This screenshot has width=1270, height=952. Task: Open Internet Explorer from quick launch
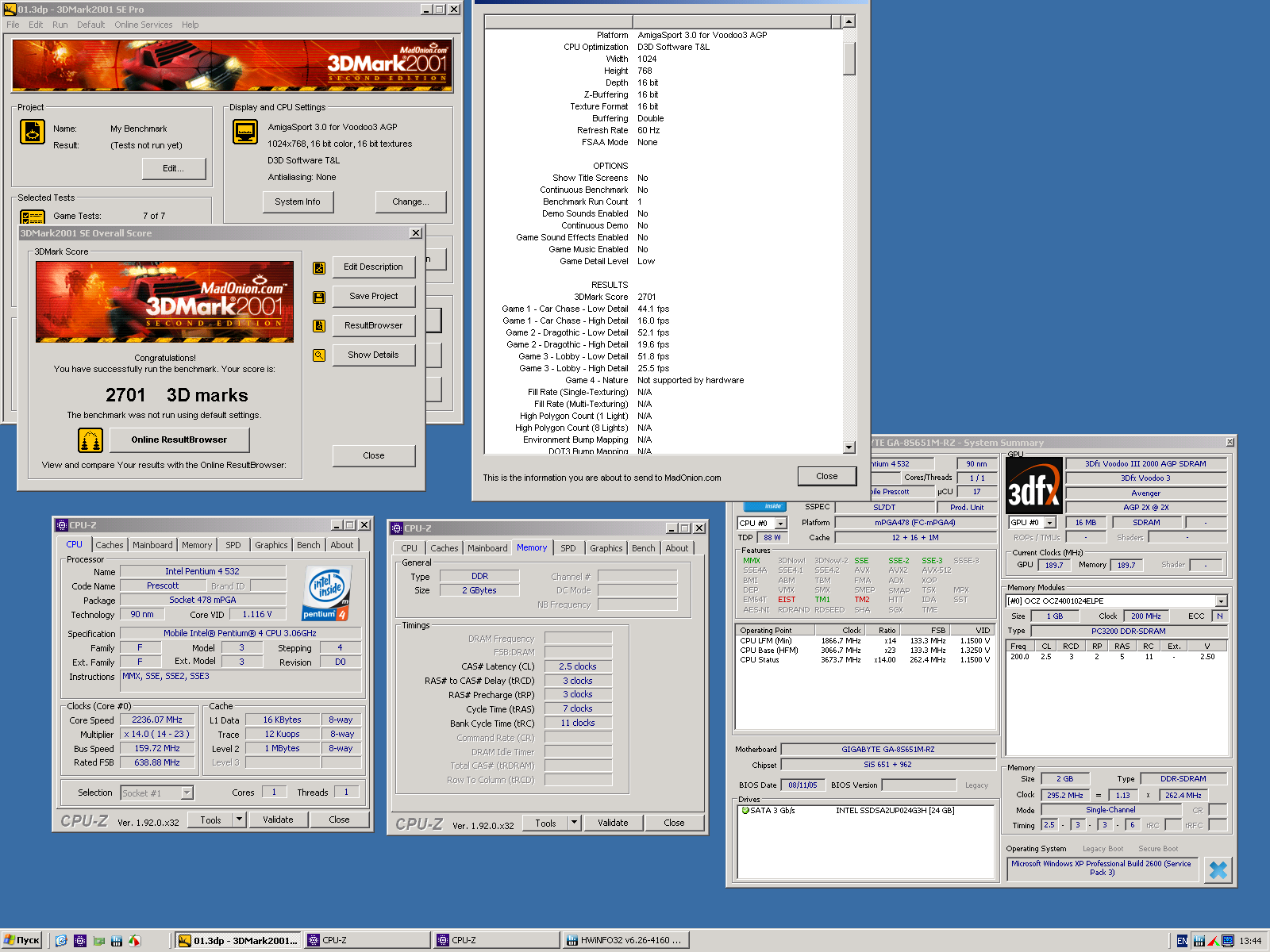[61, 941]
